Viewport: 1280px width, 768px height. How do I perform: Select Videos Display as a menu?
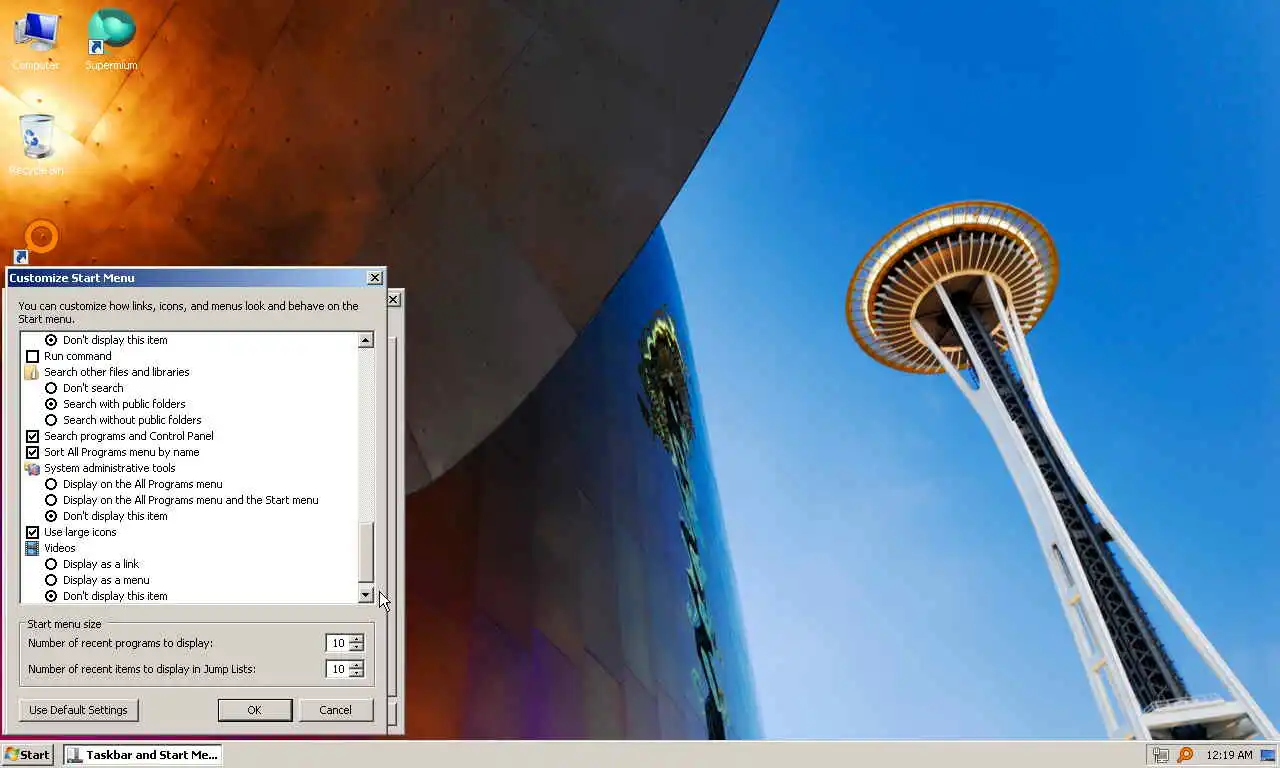(x=51, y=580)
